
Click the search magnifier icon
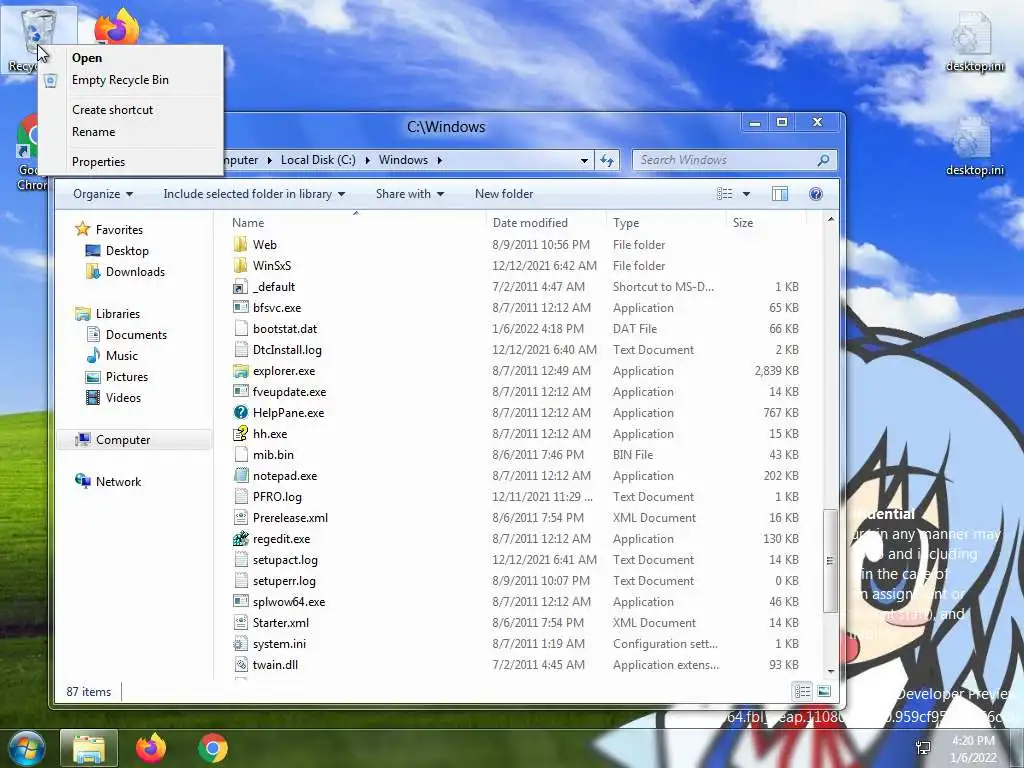pos(823,160)
